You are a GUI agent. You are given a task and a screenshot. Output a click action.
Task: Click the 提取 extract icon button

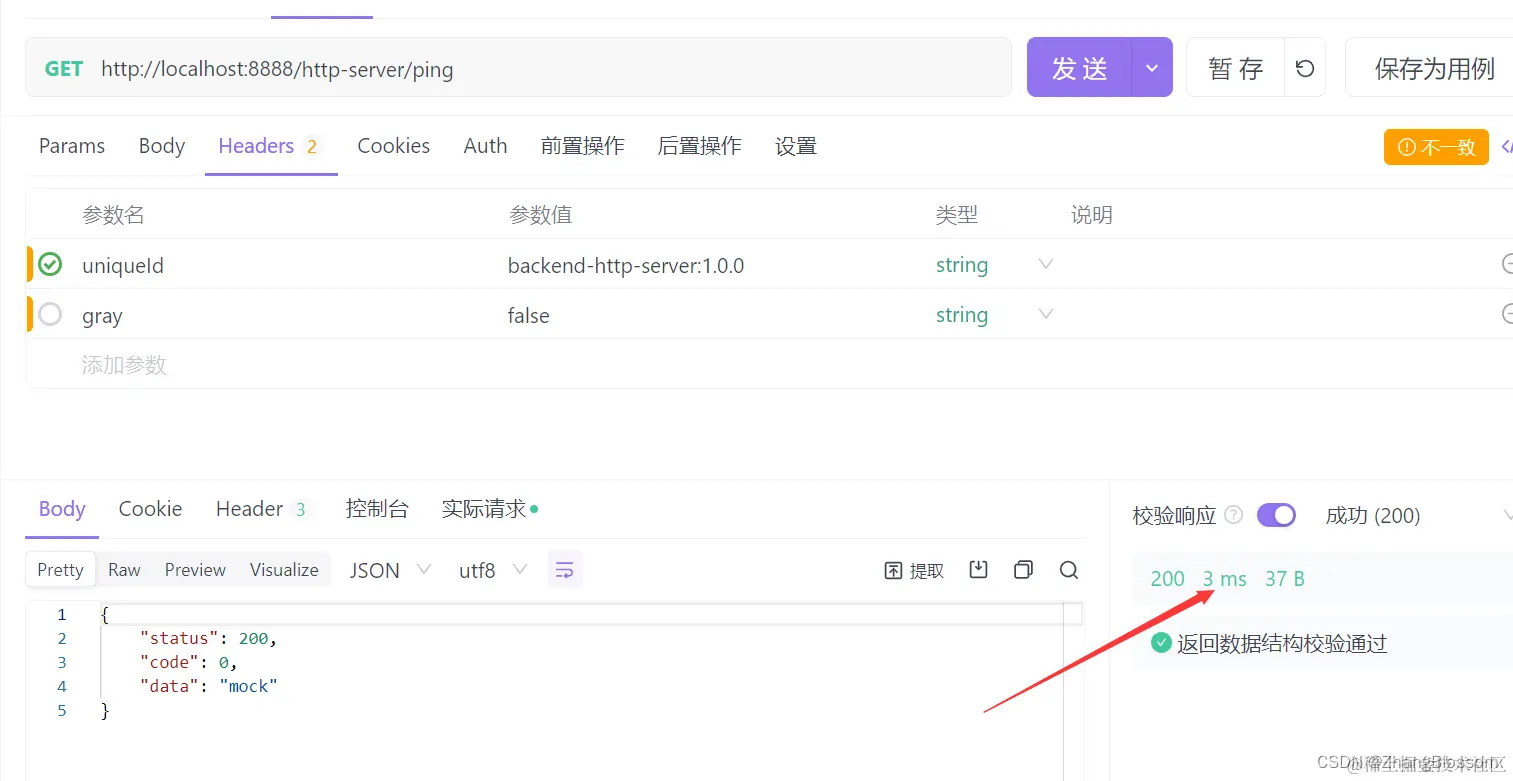(x=914, y=570)
